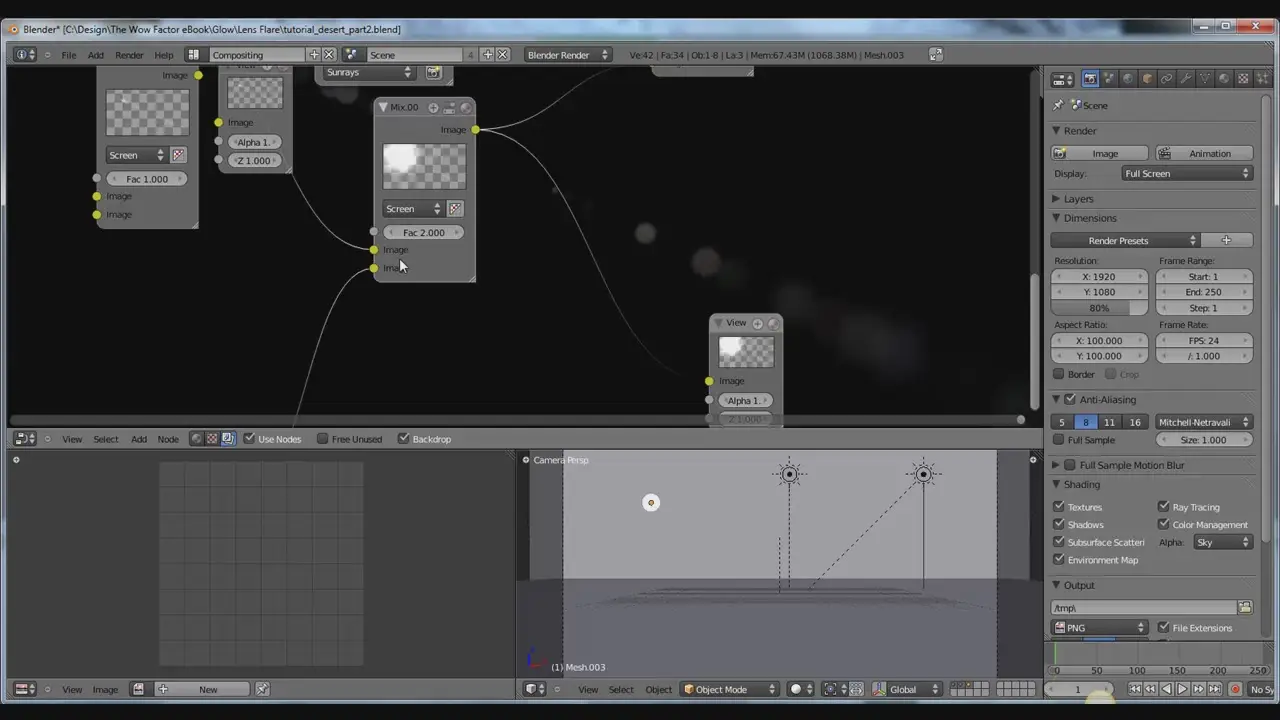Expand the Layers panel
The width and height of the screenshot is (1280, 720).
(x=1078, y=199)
